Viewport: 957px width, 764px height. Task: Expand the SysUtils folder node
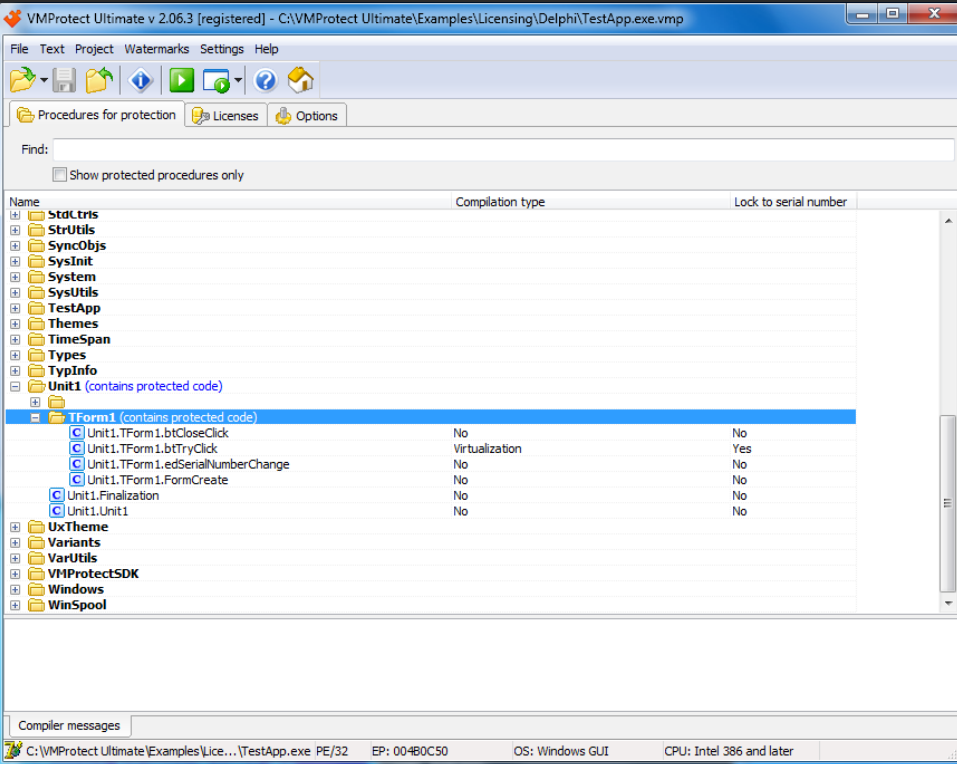point(15,293)
